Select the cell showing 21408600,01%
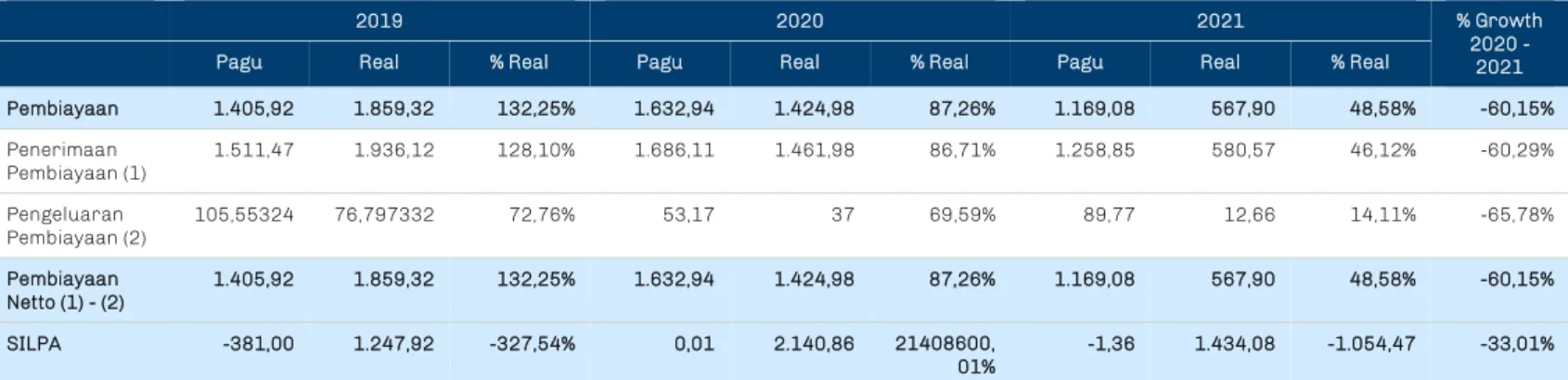This screenshot has height=380, width=1568. (945, 355)
